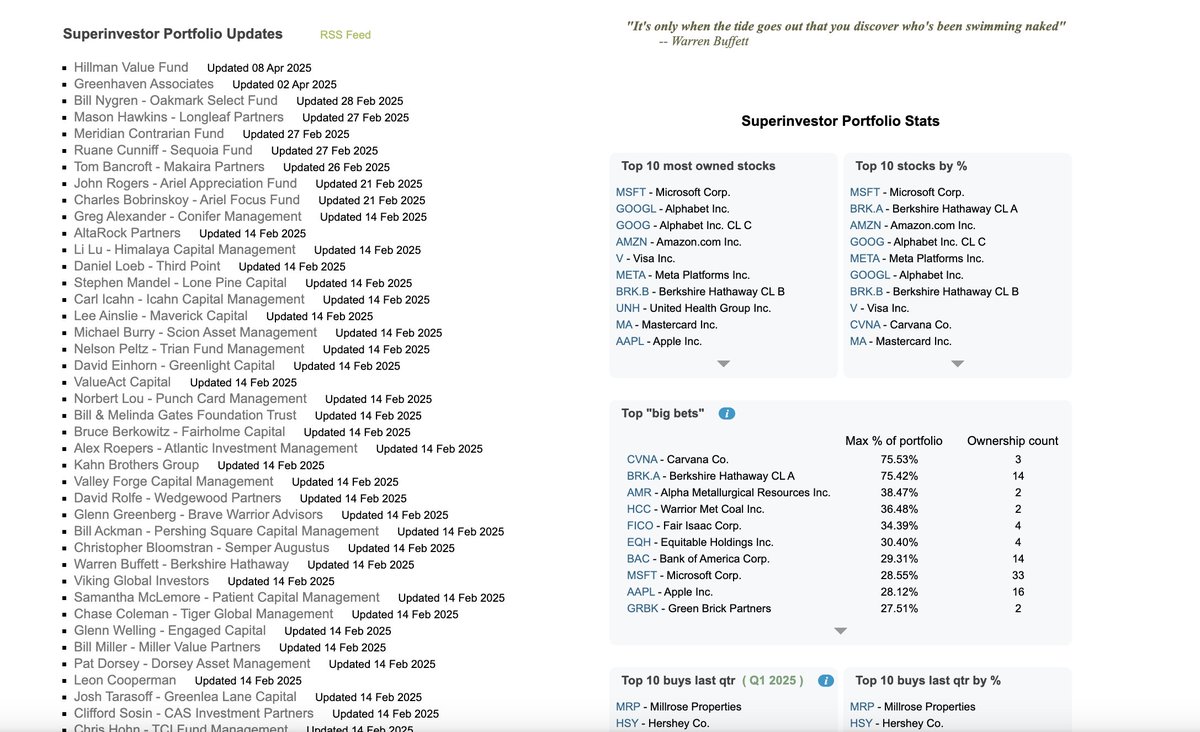The image size is (1200, 732).
Task: Click HCC - Warrior Met Coal ticker
Action: click(639, 509)
